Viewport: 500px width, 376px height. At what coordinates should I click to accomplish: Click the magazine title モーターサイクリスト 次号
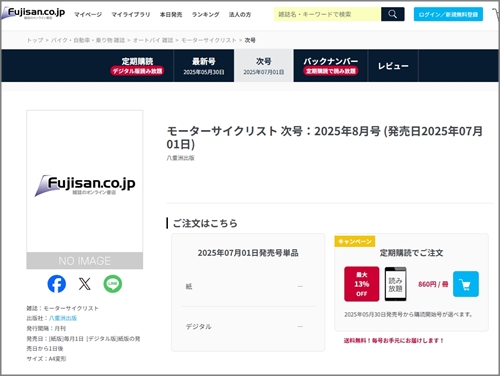pos(325,137)
